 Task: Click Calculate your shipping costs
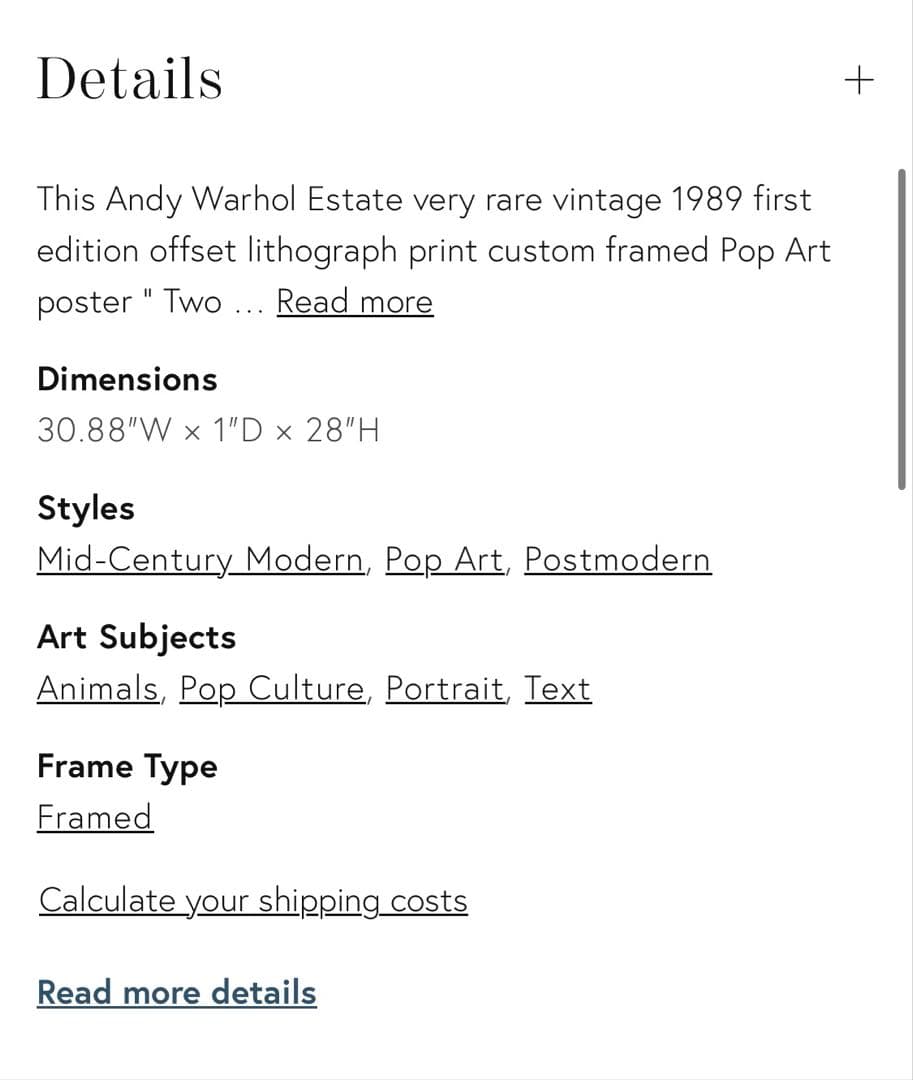pos(253,901)
